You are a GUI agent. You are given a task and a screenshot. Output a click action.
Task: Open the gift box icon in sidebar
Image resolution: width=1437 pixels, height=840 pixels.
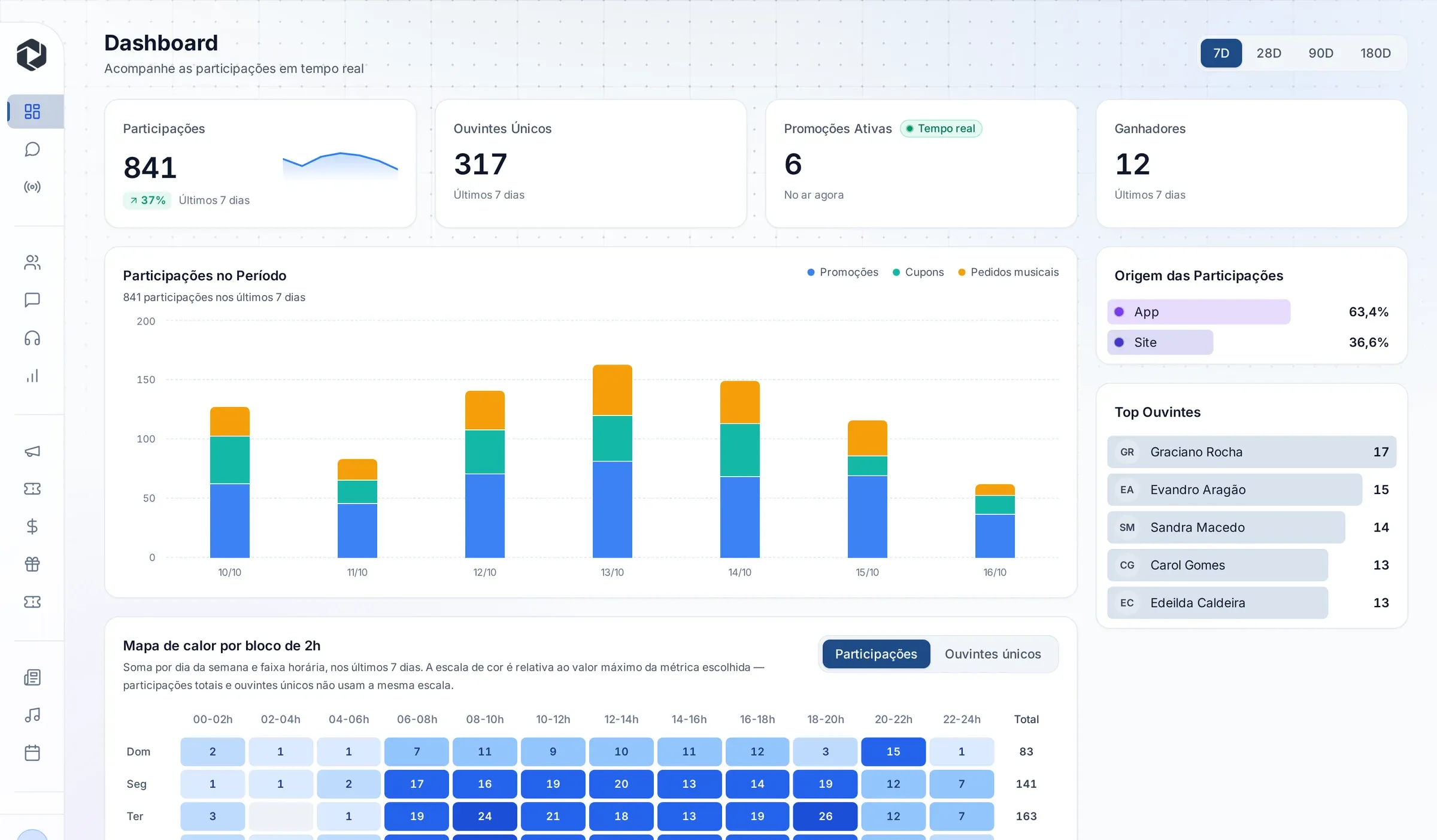[x=32, y=564]
